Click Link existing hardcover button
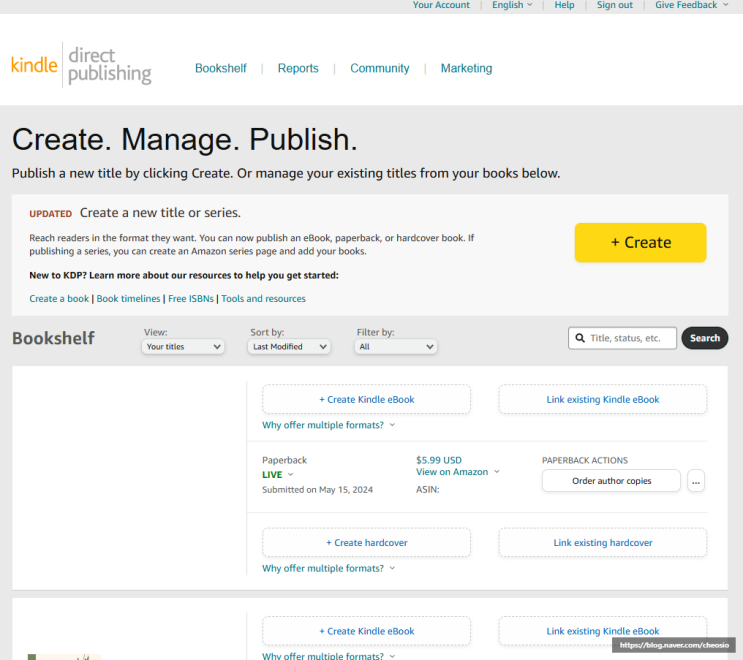The height and width of the screenshot is (660, 743). point(602,542)
